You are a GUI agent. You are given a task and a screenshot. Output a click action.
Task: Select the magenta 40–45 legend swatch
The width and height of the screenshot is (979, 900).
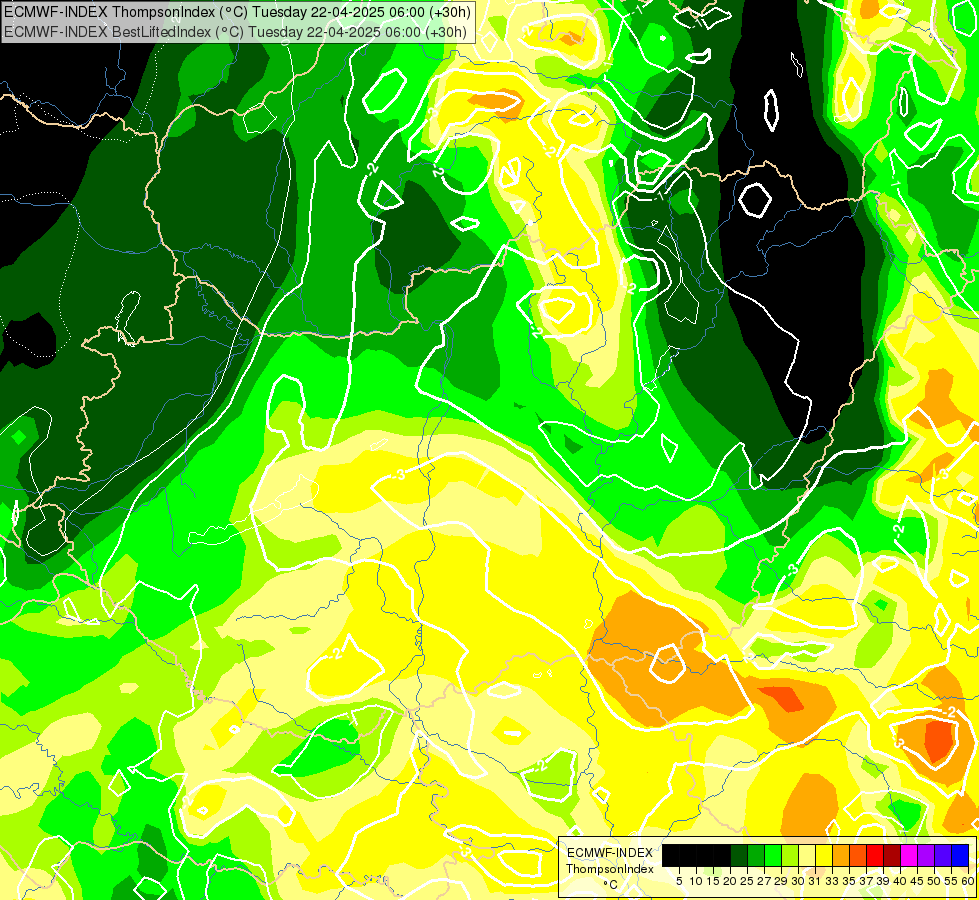click(908, 855)
